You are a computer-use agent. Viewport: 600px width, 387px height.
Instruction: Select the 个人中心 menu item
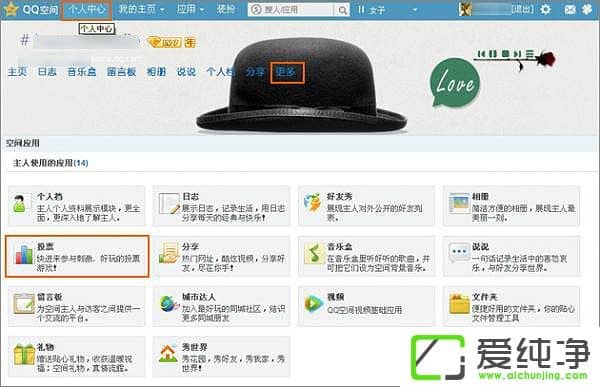pyautogui.click(x=87, y=9)
